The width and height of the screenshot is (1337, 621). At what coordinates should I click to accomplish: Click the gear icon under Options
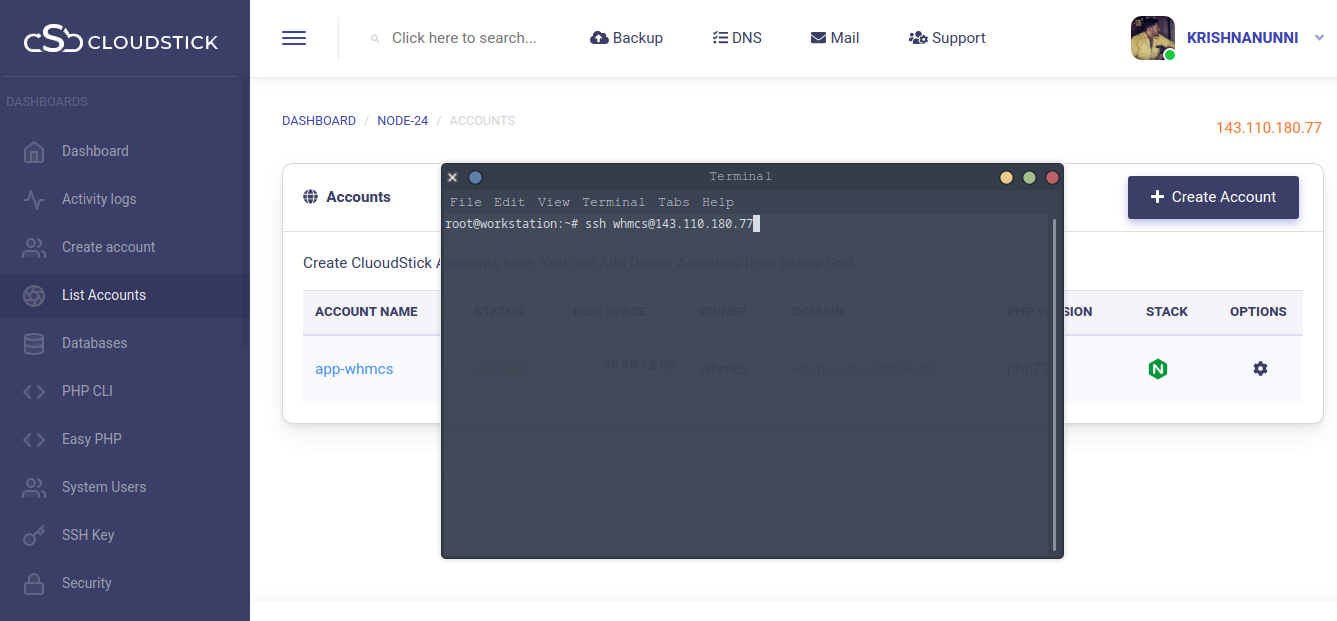click(1260, 369)
